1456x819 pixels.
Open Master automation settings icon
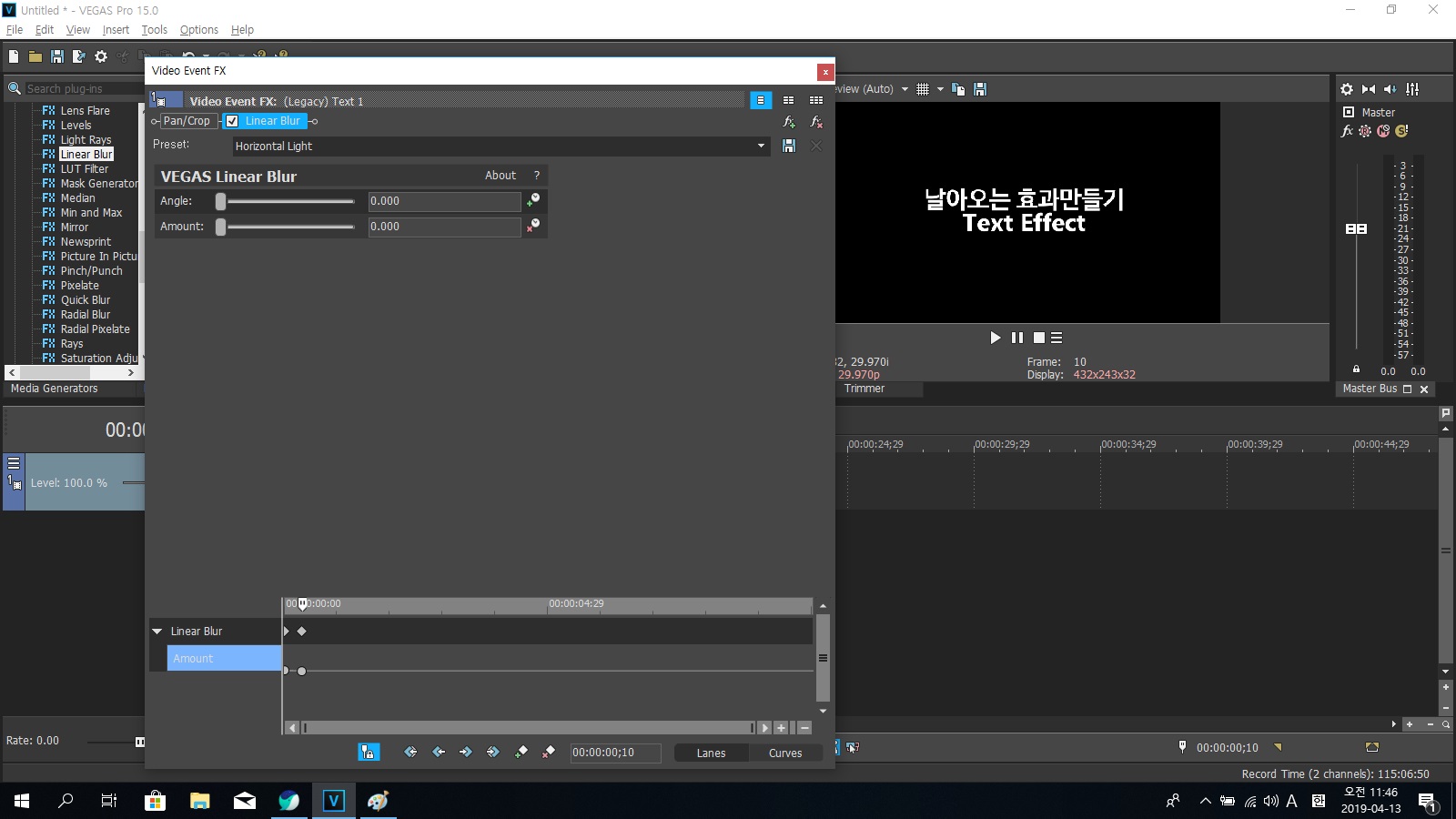pyautogui.click(x=1365, y=131)
